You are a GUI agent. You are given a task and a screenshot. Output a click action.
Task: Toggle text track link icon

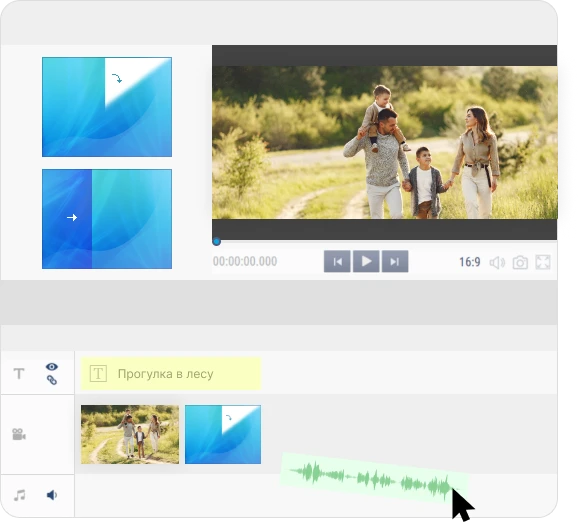pyautogui.click(x=52, y=380)
